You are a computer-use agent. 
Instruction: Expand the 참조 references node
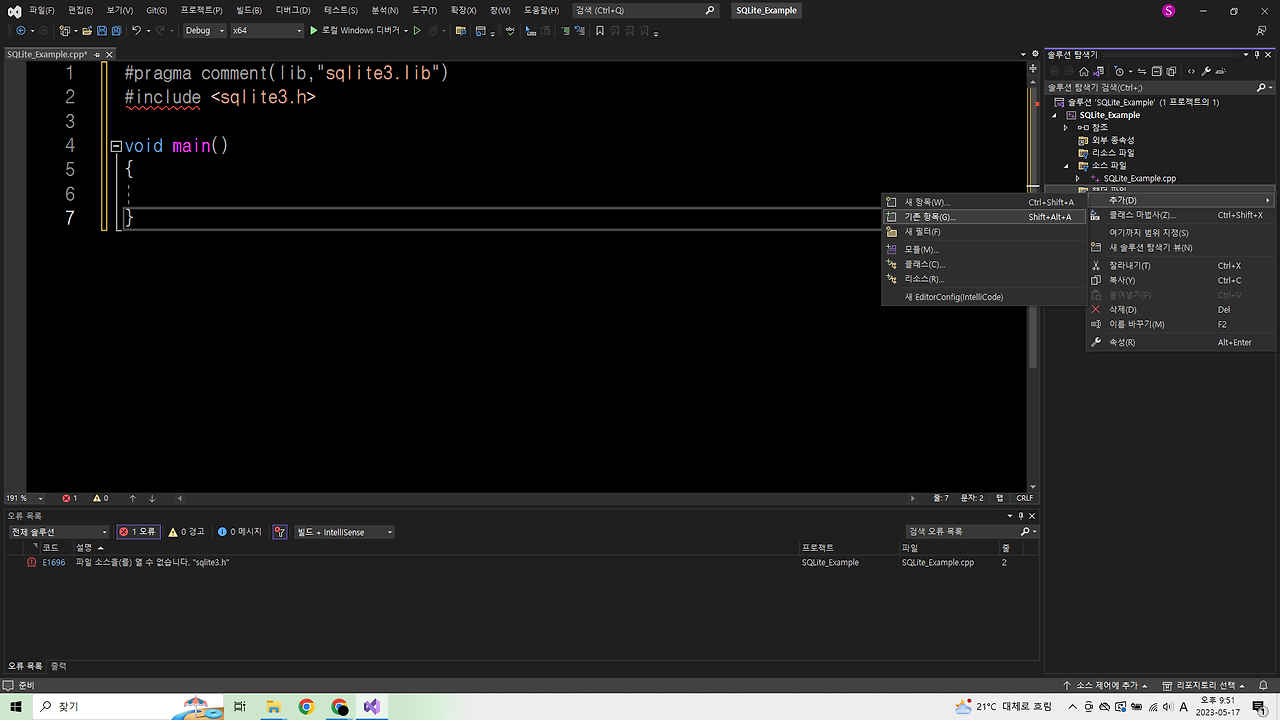click(x=1066, y=128)
